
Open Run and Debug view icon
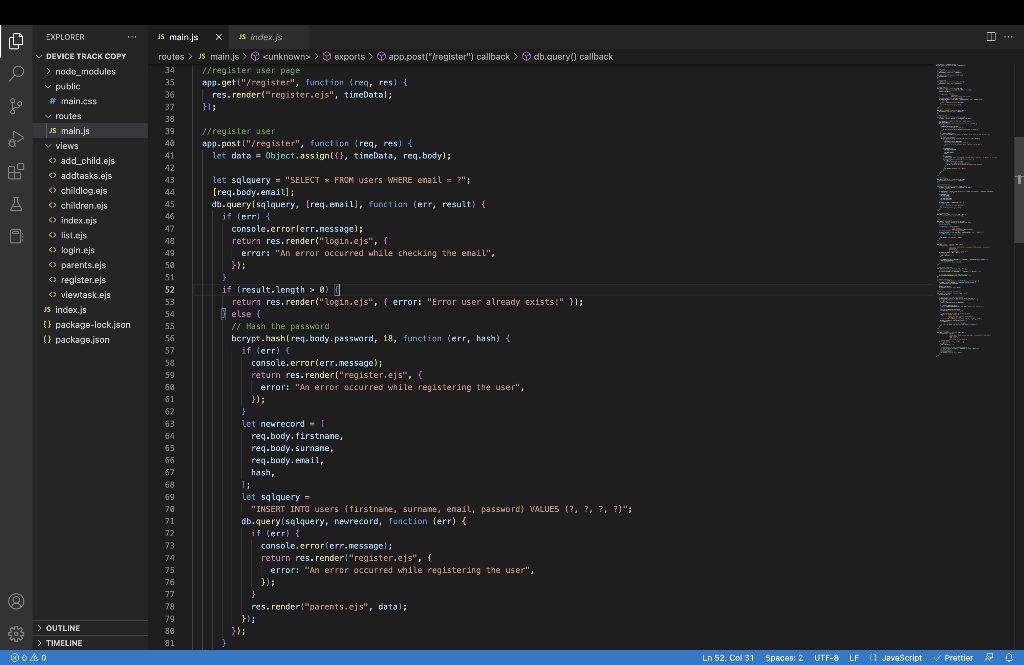[16, 138]
